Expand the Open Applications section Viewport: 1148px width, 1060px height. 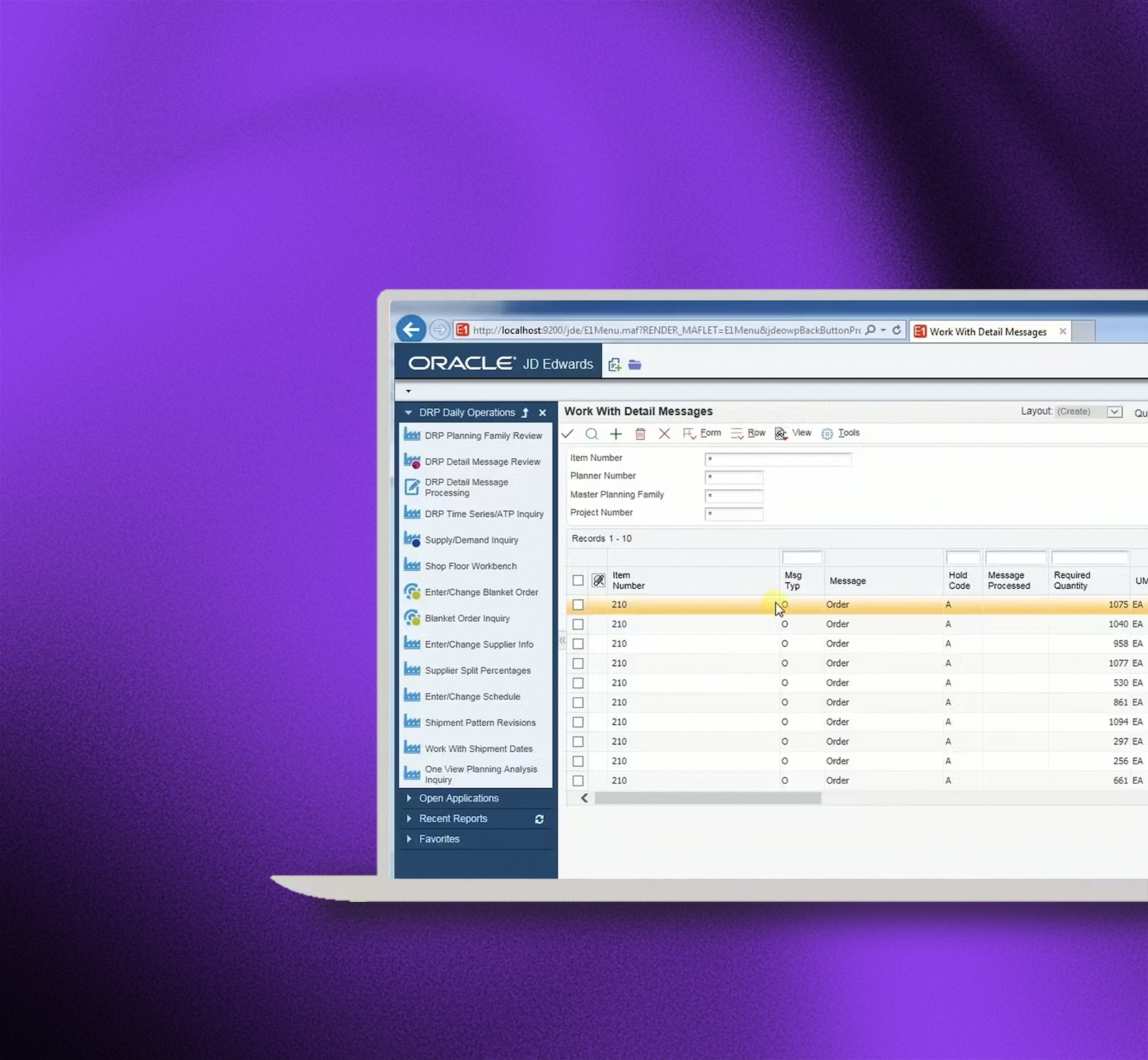click(x=458, y=798)
